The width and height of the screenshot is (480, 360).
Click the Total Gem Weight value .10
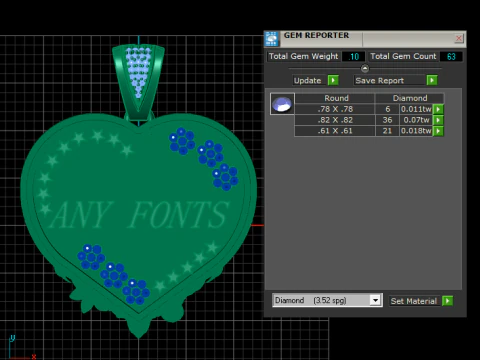point(354,56)
